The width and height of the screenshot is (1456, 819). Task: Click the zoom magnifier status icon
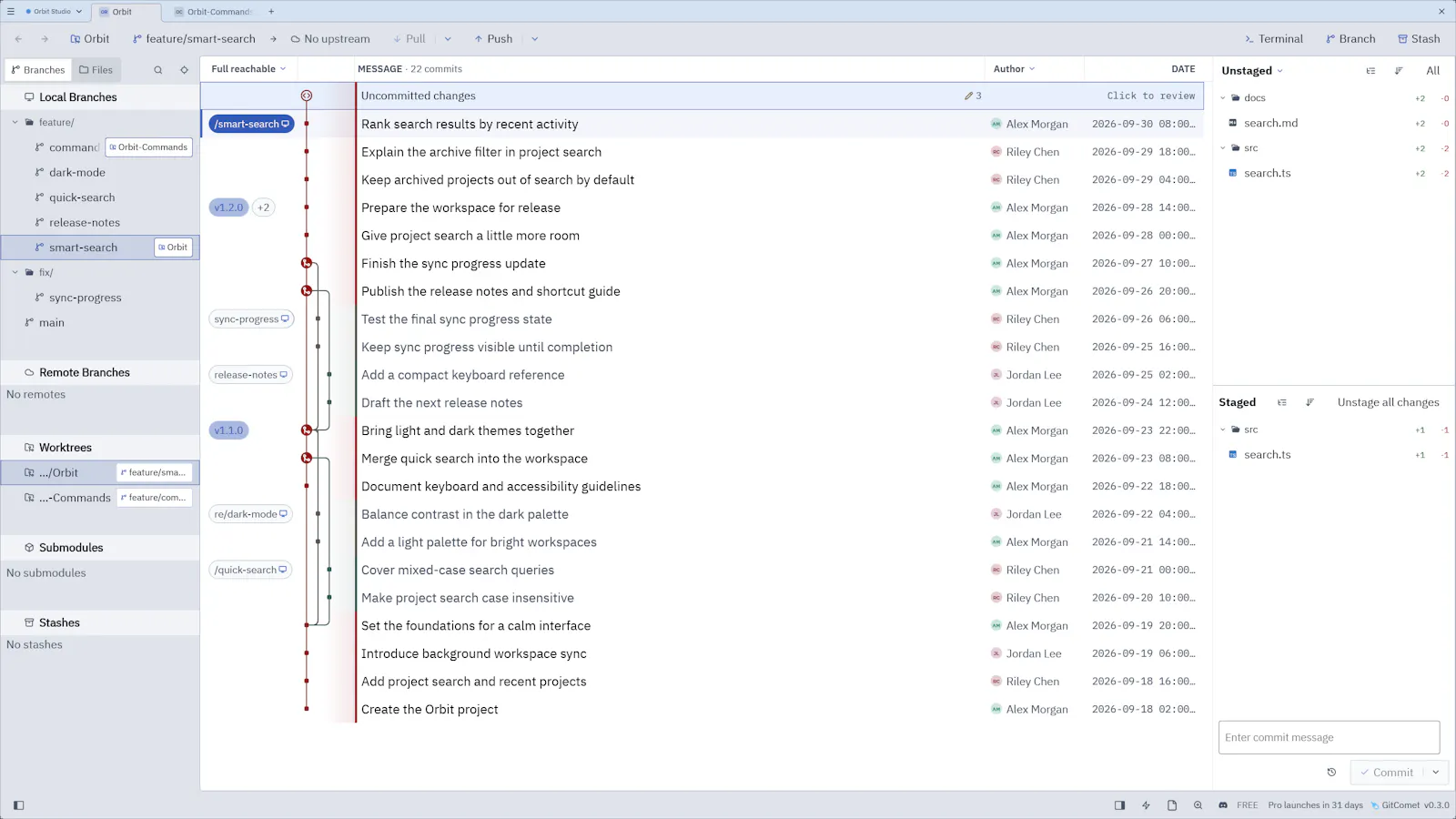click(1198, 805)
